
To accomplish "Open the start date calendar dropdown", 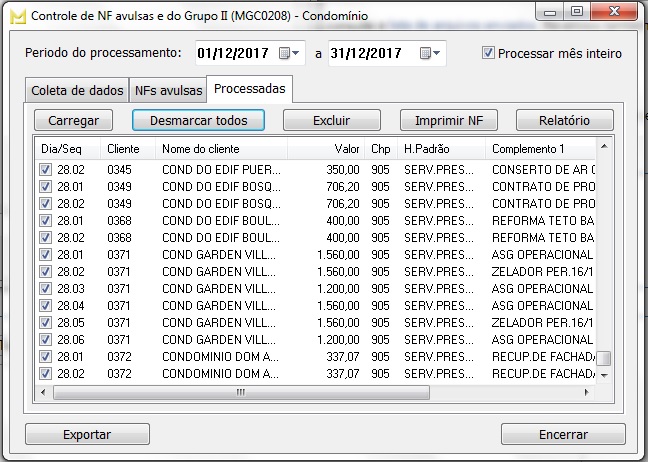I will 289,53.
